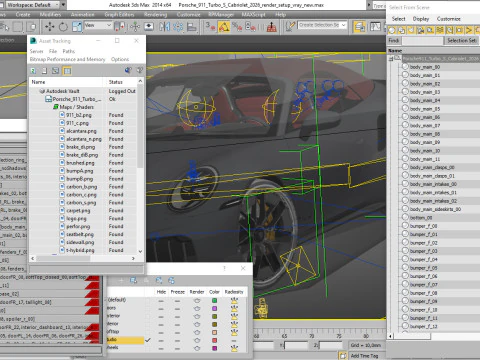Switch Asset Tracking to table view icon
Screen dimensions: 480x360
(x=67, y=71)
